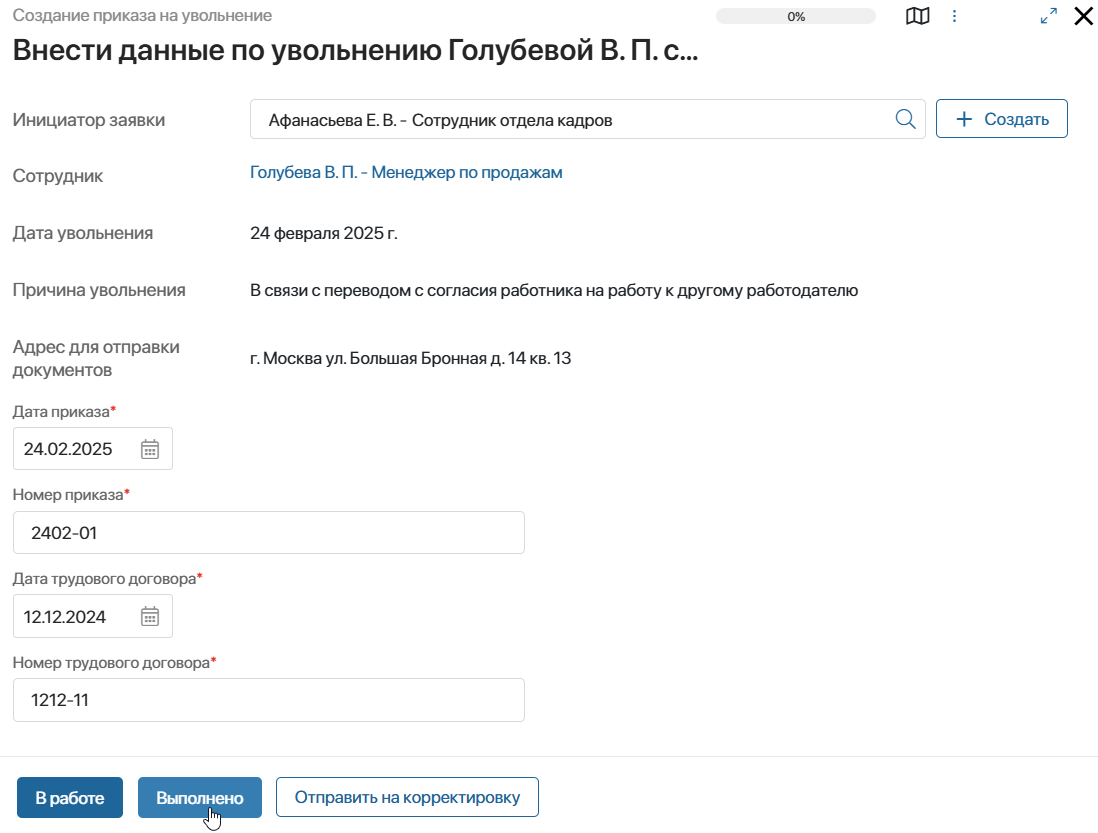1098x833 pixels.
Task: Click the plus Создать button
Action: point(1001,119)
